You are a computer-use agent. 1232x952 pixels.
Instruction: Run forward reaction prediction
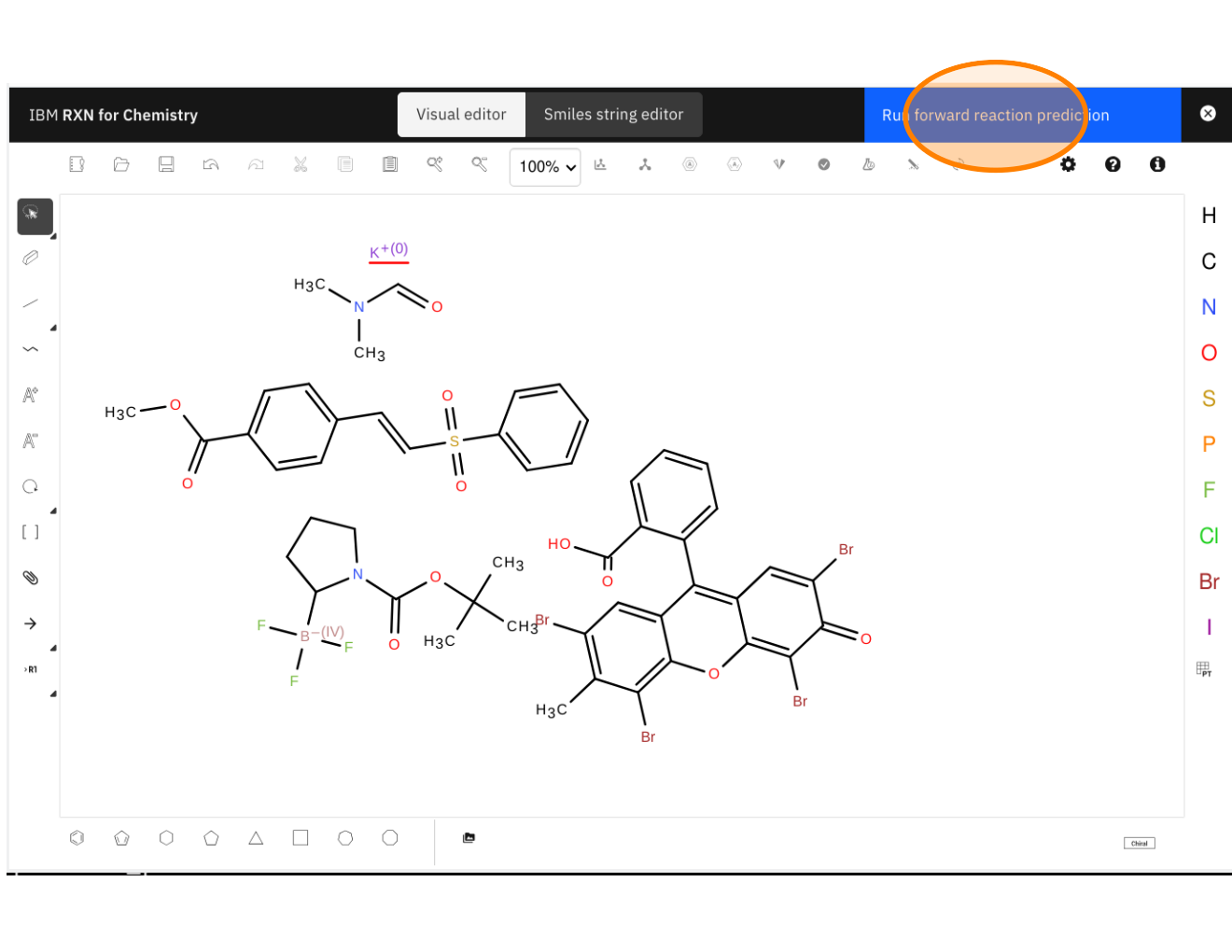pos(1022,115)
